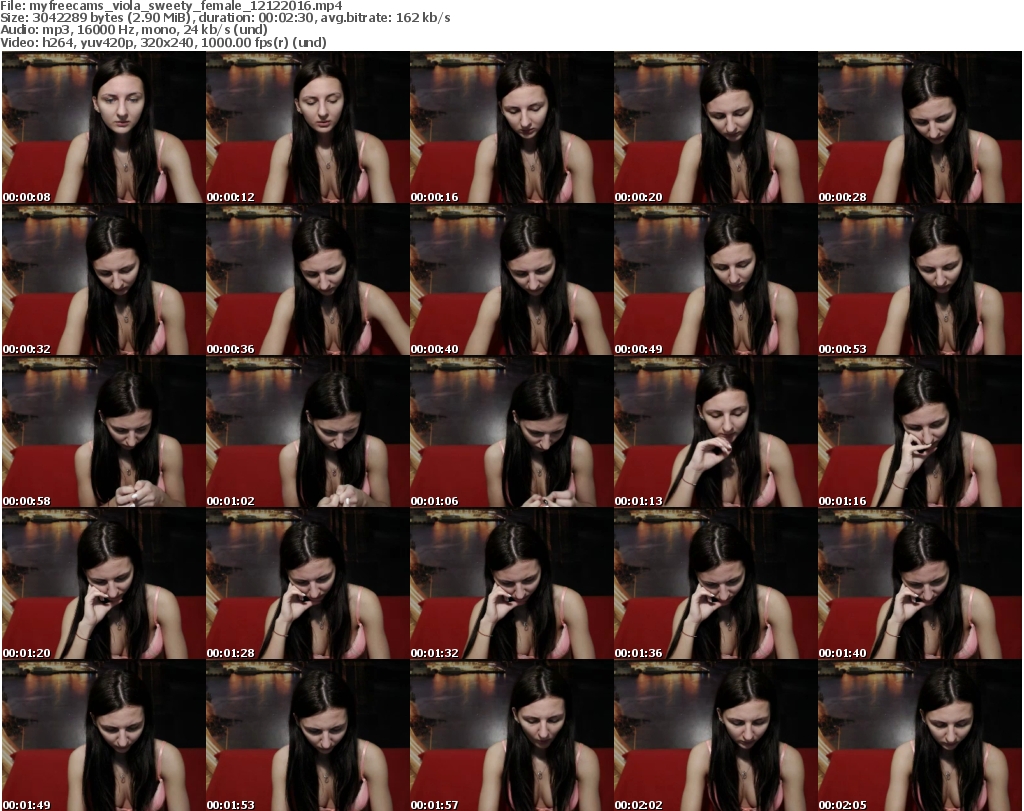Open the thumbnail frame at 00:00:40
Screen dimensions: 1024x811
point(511,279)
